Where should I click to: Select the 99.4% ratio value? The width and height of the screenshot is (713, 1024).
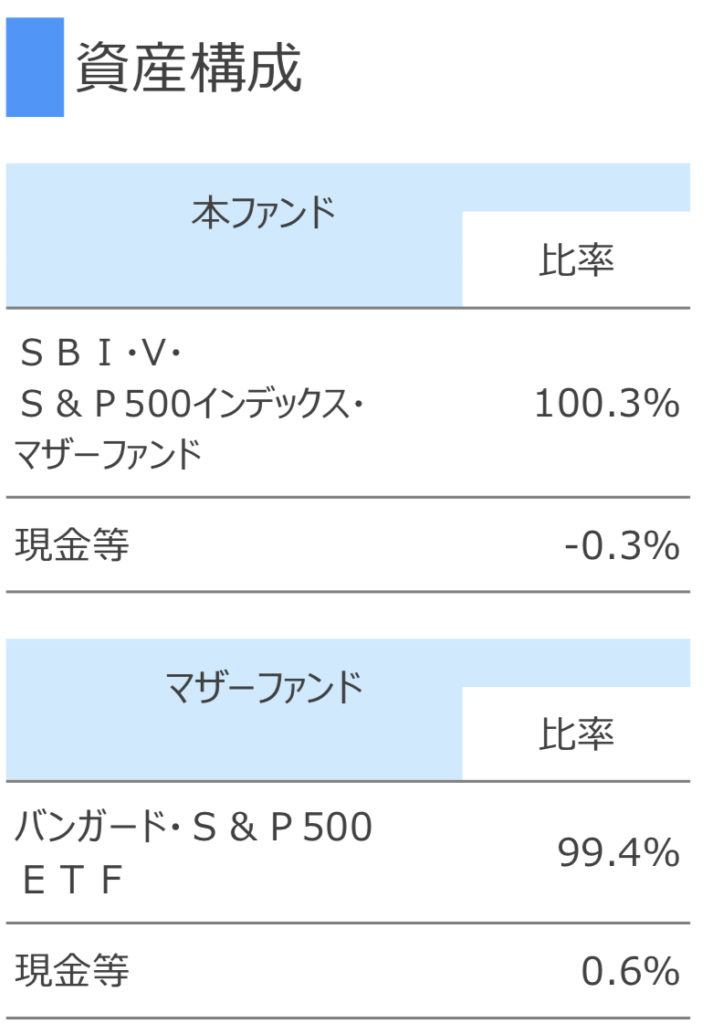coord(618,853)
